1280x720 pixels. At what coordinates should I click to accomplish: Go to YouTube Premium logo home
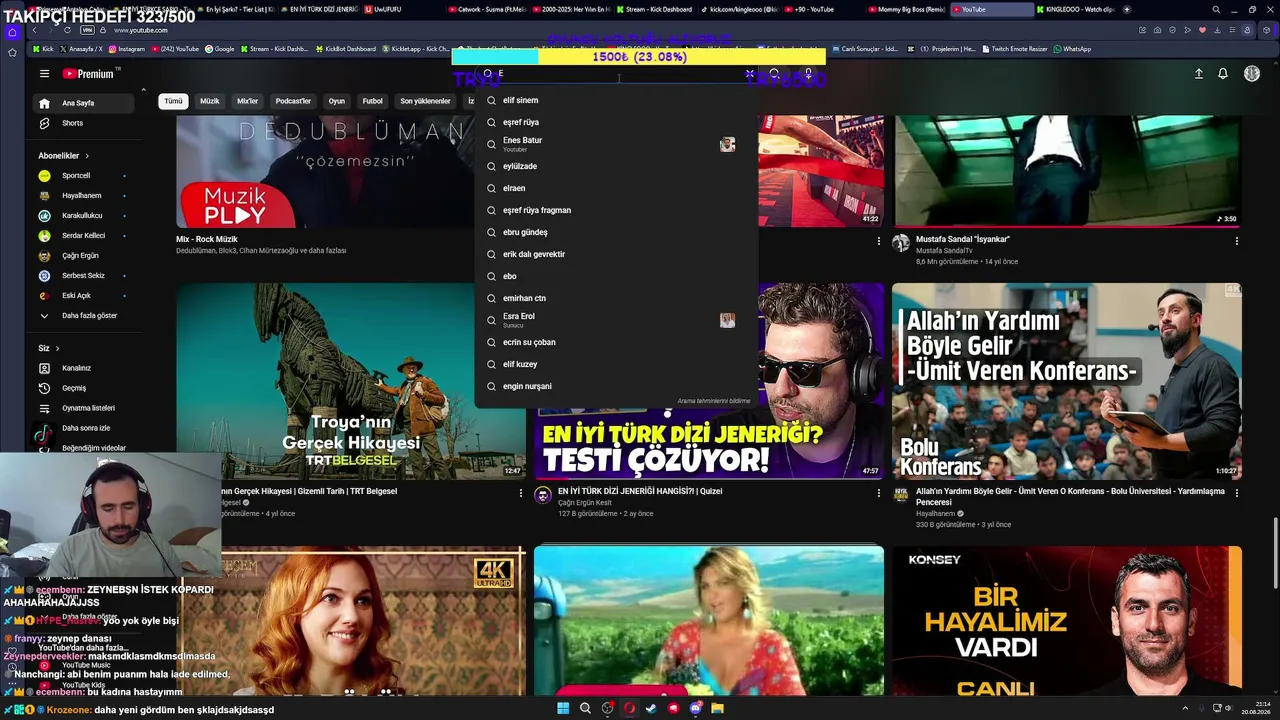click(x=90, y=74)
